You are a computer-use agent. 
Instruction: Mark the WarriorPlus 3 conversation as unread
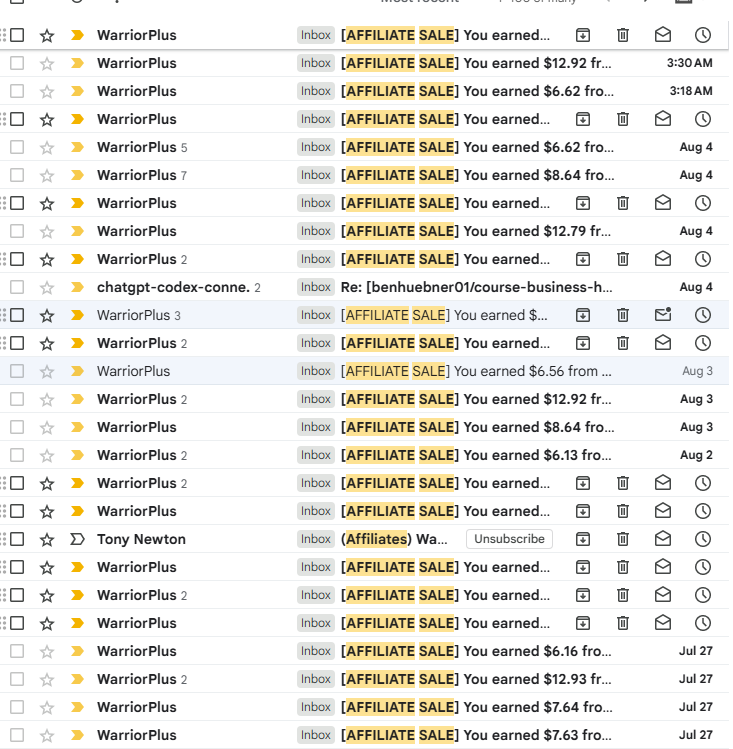663,314
